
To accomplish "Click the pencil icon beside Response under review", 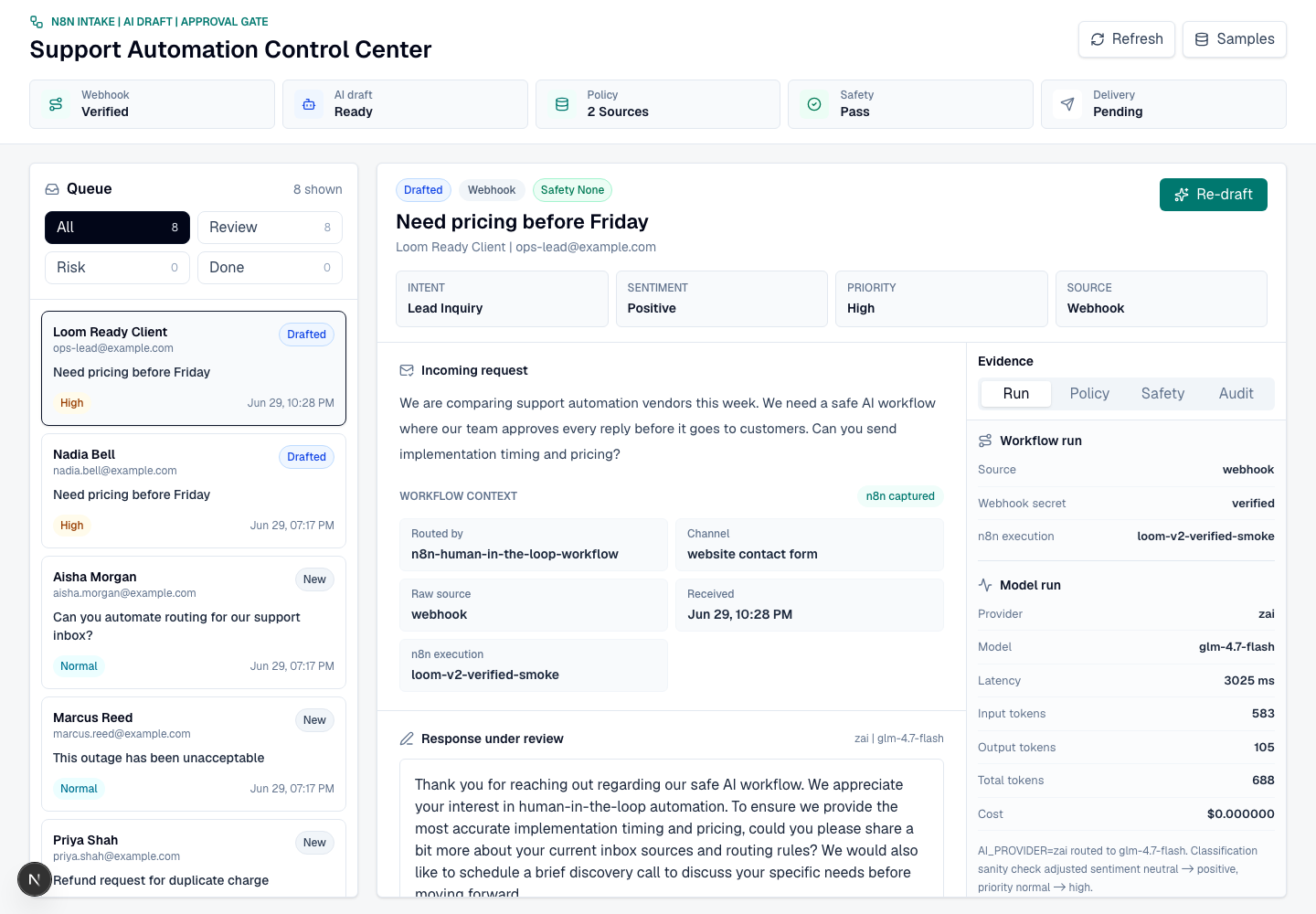I will pos(407,739).
